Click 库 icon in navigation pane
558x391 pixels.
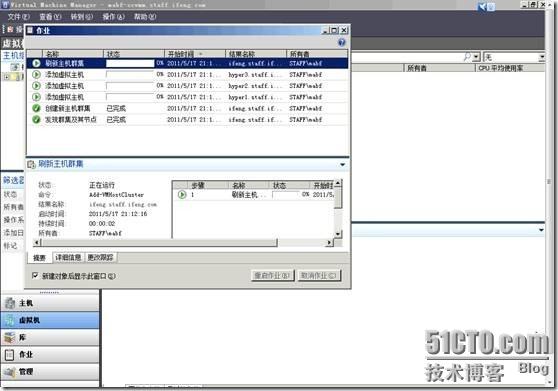point(10,337)
